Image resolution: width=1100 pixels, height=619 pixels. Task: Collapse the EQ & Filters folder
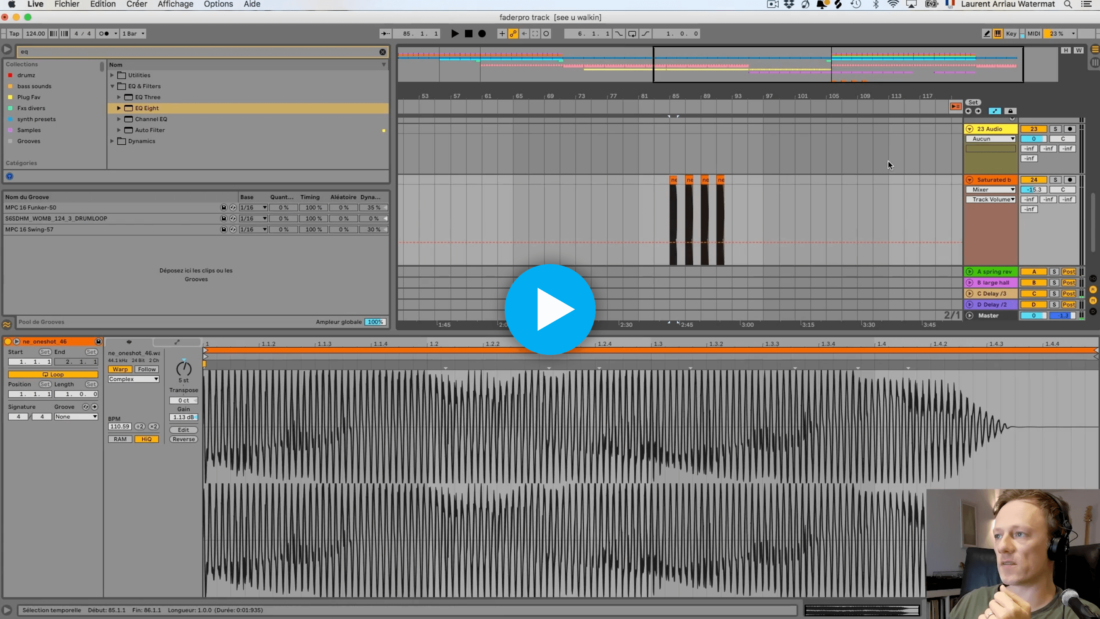point(112,86)
